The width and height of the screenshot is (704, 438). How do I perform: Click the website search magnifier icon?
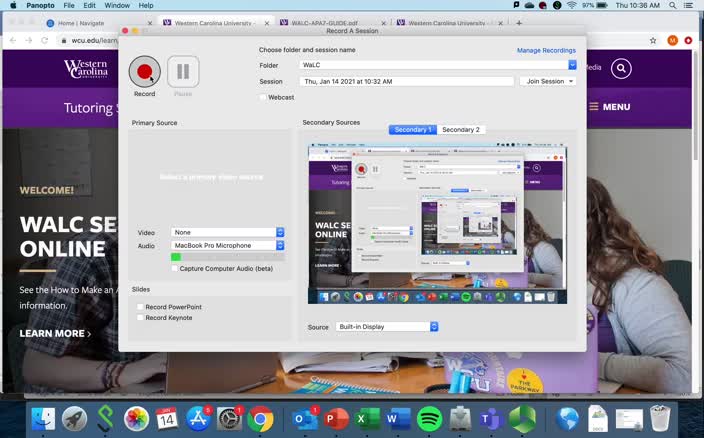(x=622, y=68)
